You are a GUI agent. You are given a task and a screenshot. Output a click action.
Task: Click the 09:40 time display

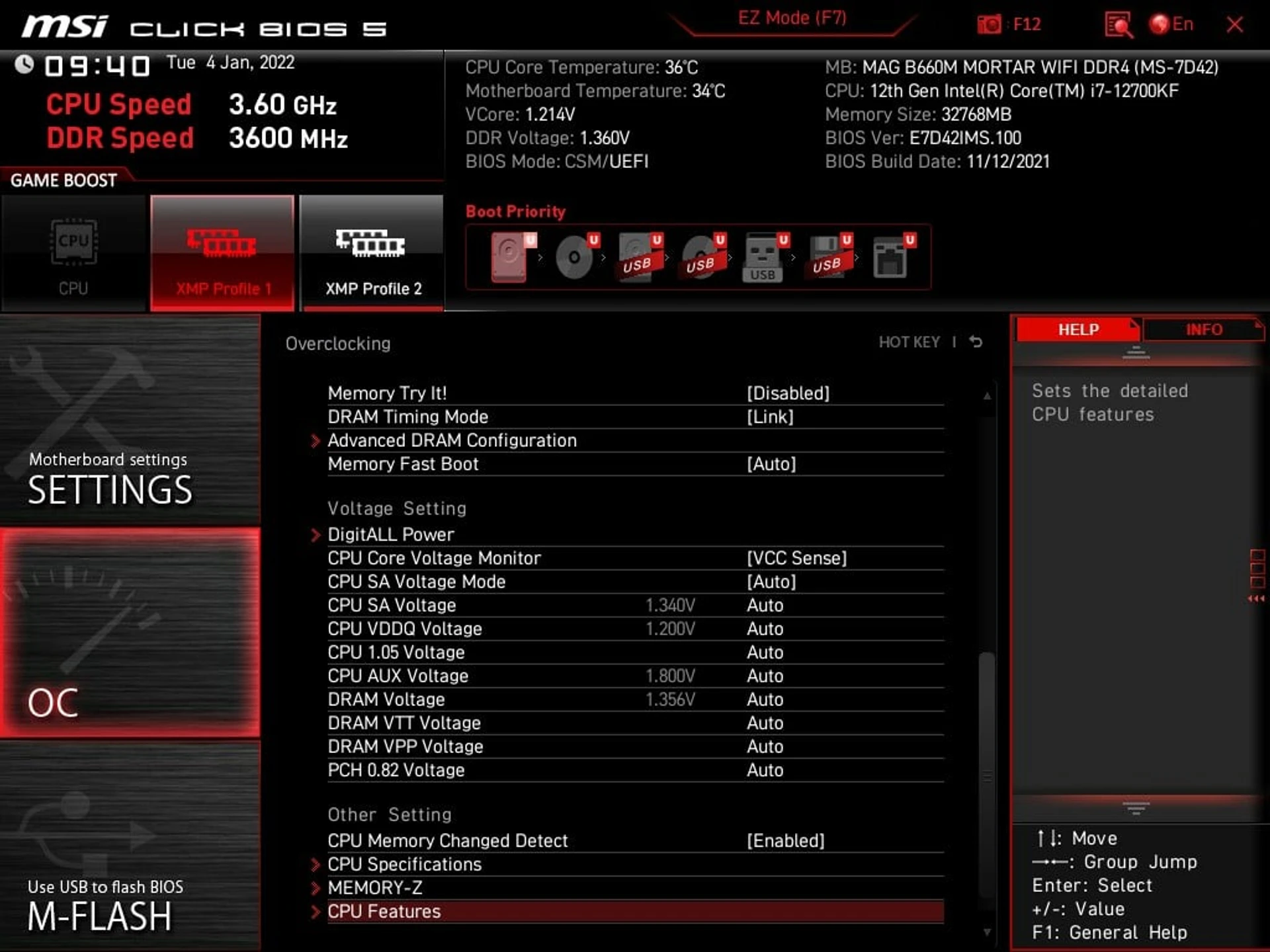coord(97,66)
